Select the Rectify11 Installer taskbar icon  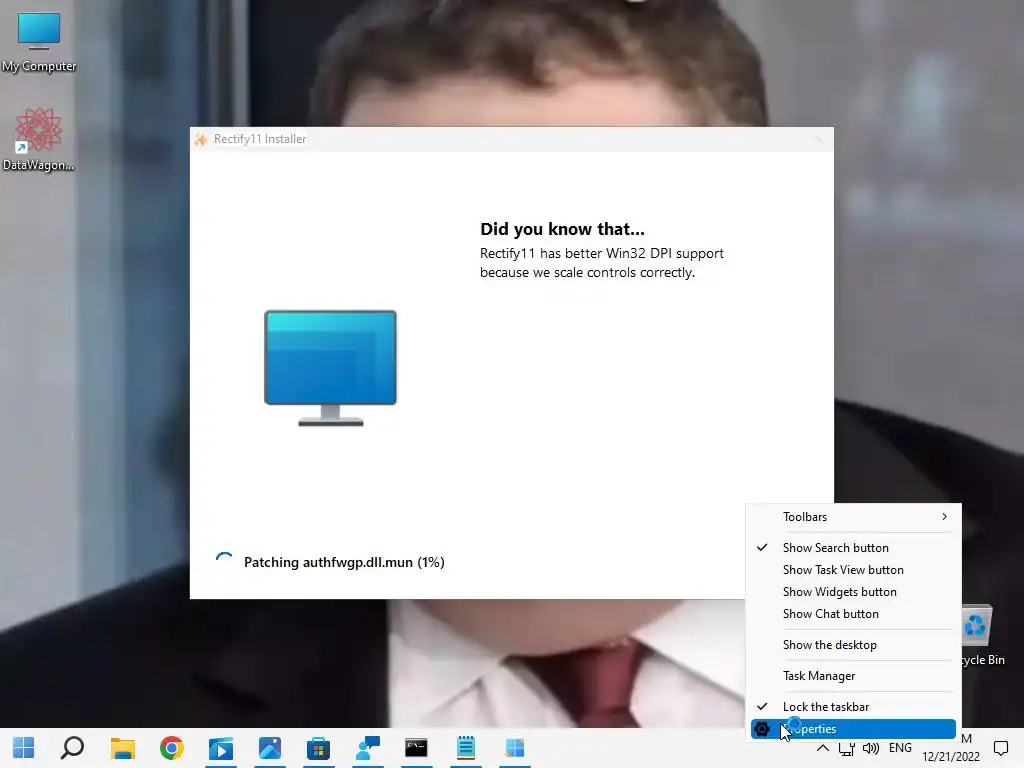click(x=515, y=748)
